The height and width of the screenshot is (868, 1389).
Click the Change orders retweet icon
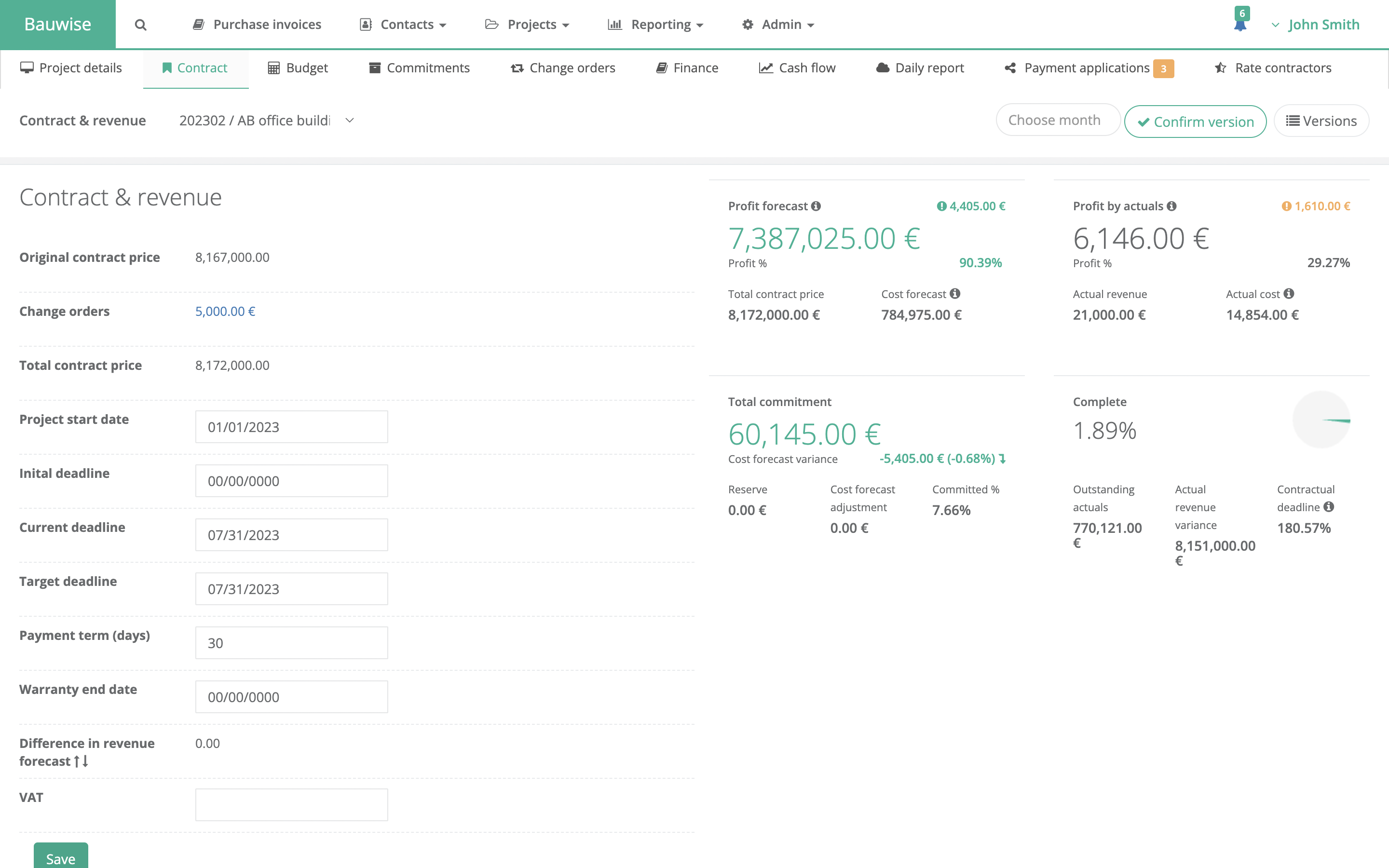click(517, 68)
